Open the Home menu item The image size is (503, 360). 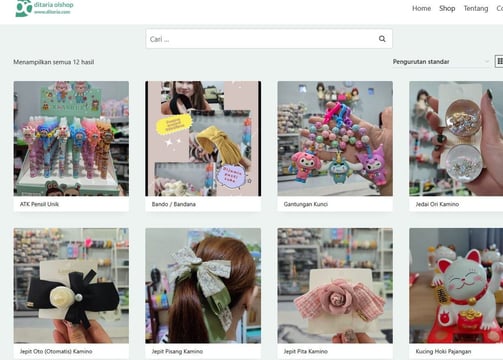(x=421, y=8)
